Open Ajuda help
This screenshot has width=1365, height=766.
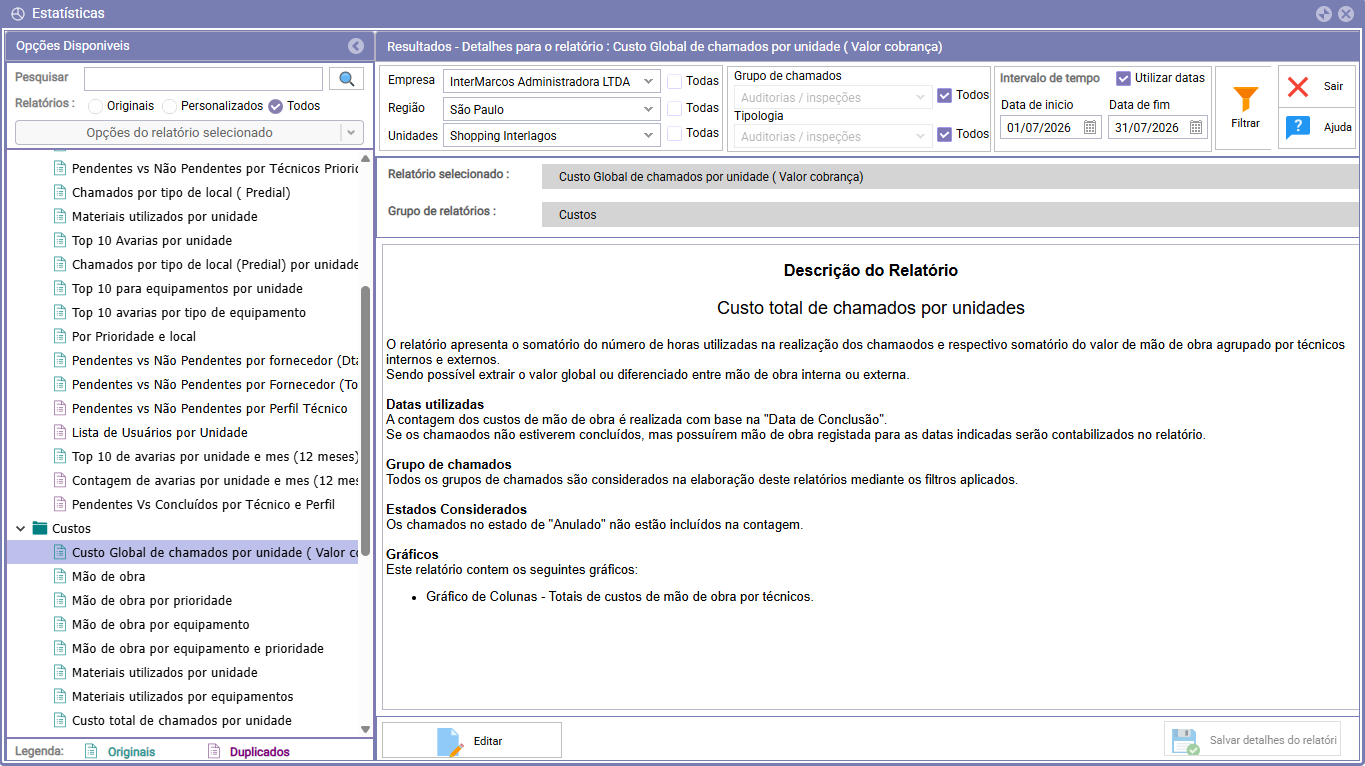1317,128
